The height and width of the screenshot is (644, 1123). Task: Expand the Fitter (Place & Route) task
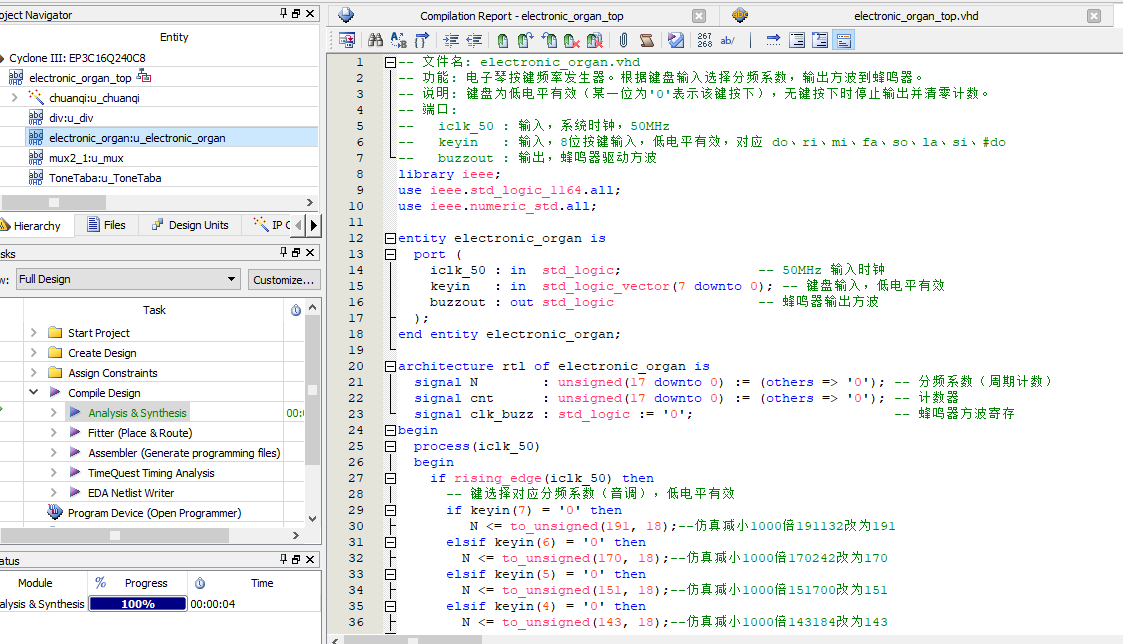coord(54,433)
